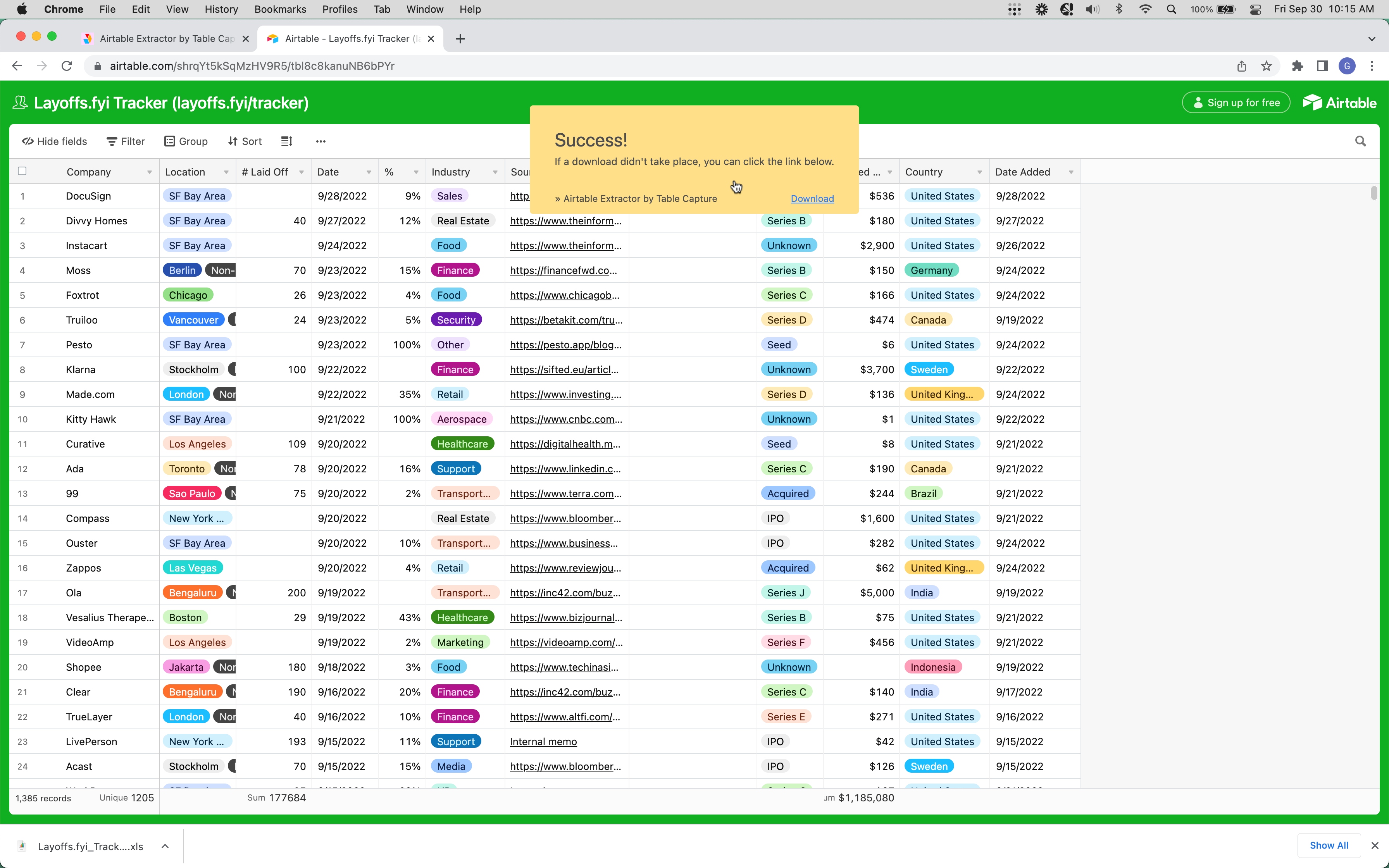The image size is (1389, 868).
Task: Click the address bar URL
Action: coord(252,66)
